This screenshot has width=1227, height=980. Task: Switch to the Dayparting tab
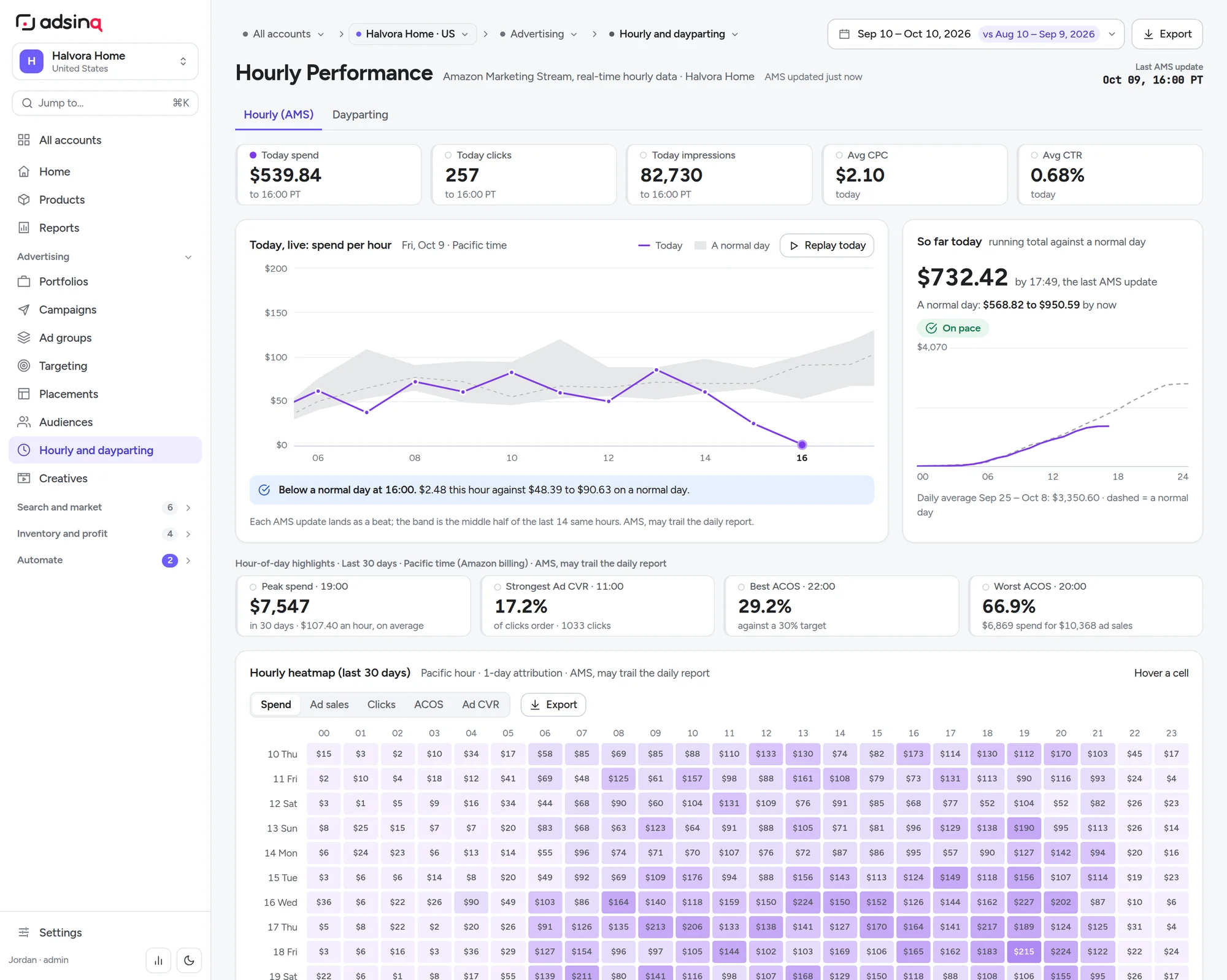coord(360,115)
